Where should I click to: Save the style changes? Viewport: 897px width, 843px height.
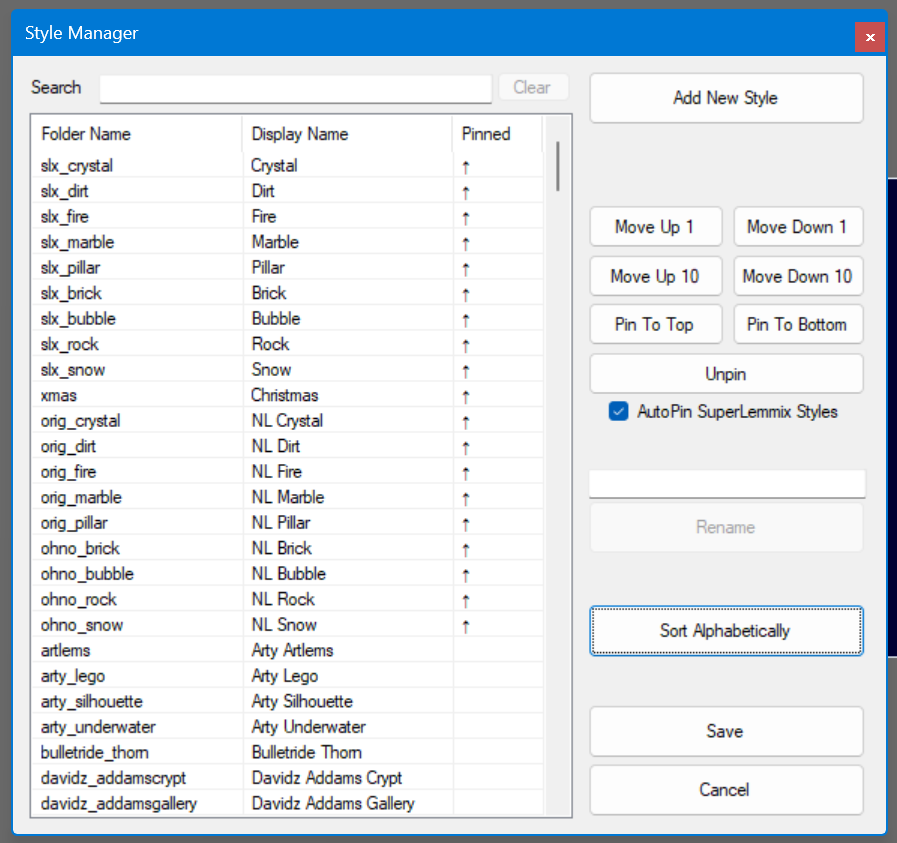pos(725,732)
